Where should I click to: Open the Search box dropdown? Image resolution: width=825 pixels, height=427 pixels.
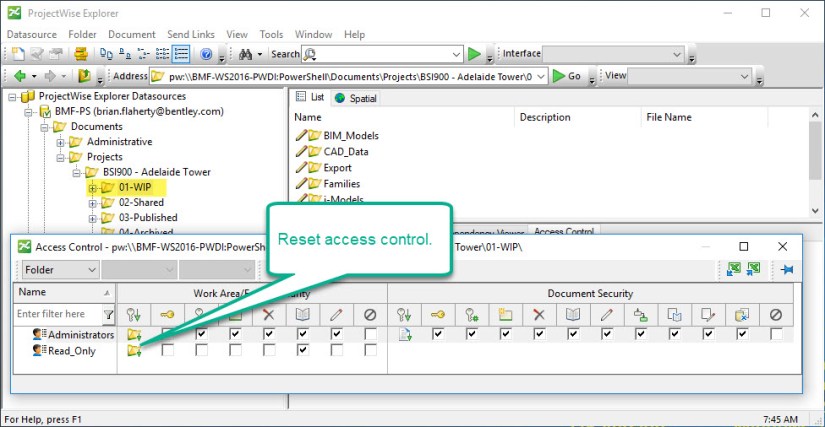pos(456,54)
